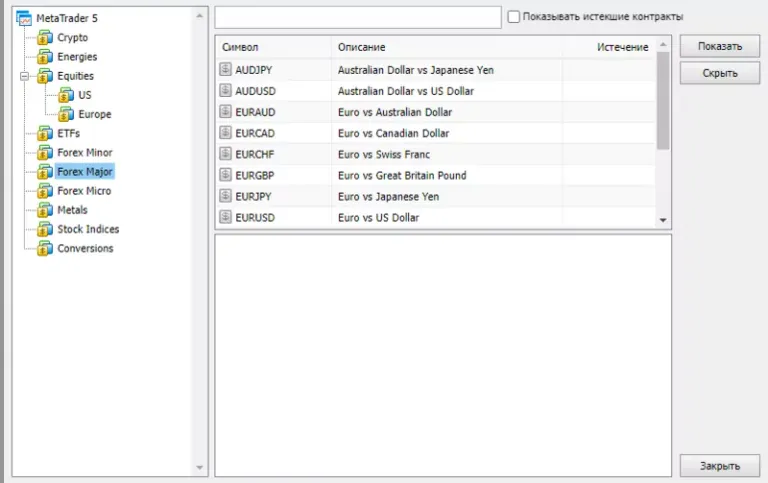Select the MetaTrader 5 root label

click(x=67, y=18)
